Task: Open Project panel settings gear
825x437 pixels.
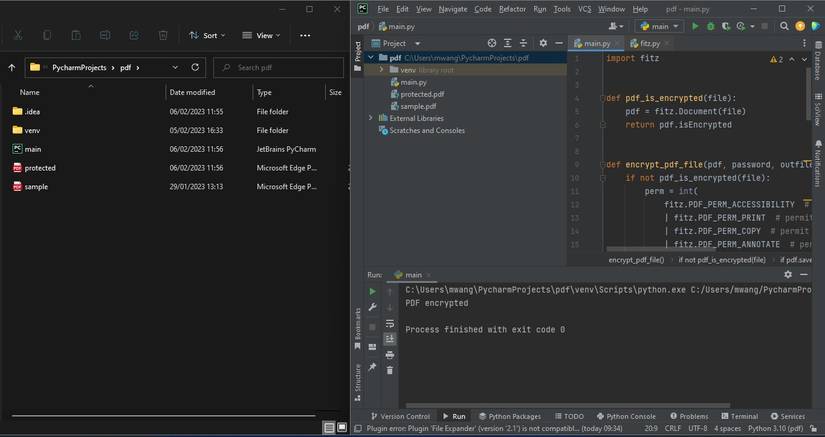Action: pos(543,43)
